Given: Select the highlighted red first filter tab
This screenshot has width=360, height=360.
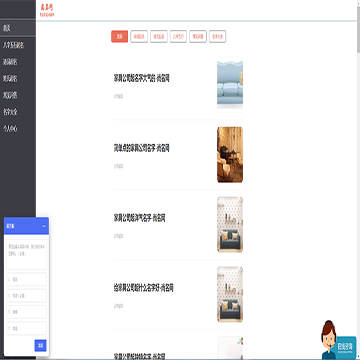Looking at the screenshot, I should click(120, 36).
